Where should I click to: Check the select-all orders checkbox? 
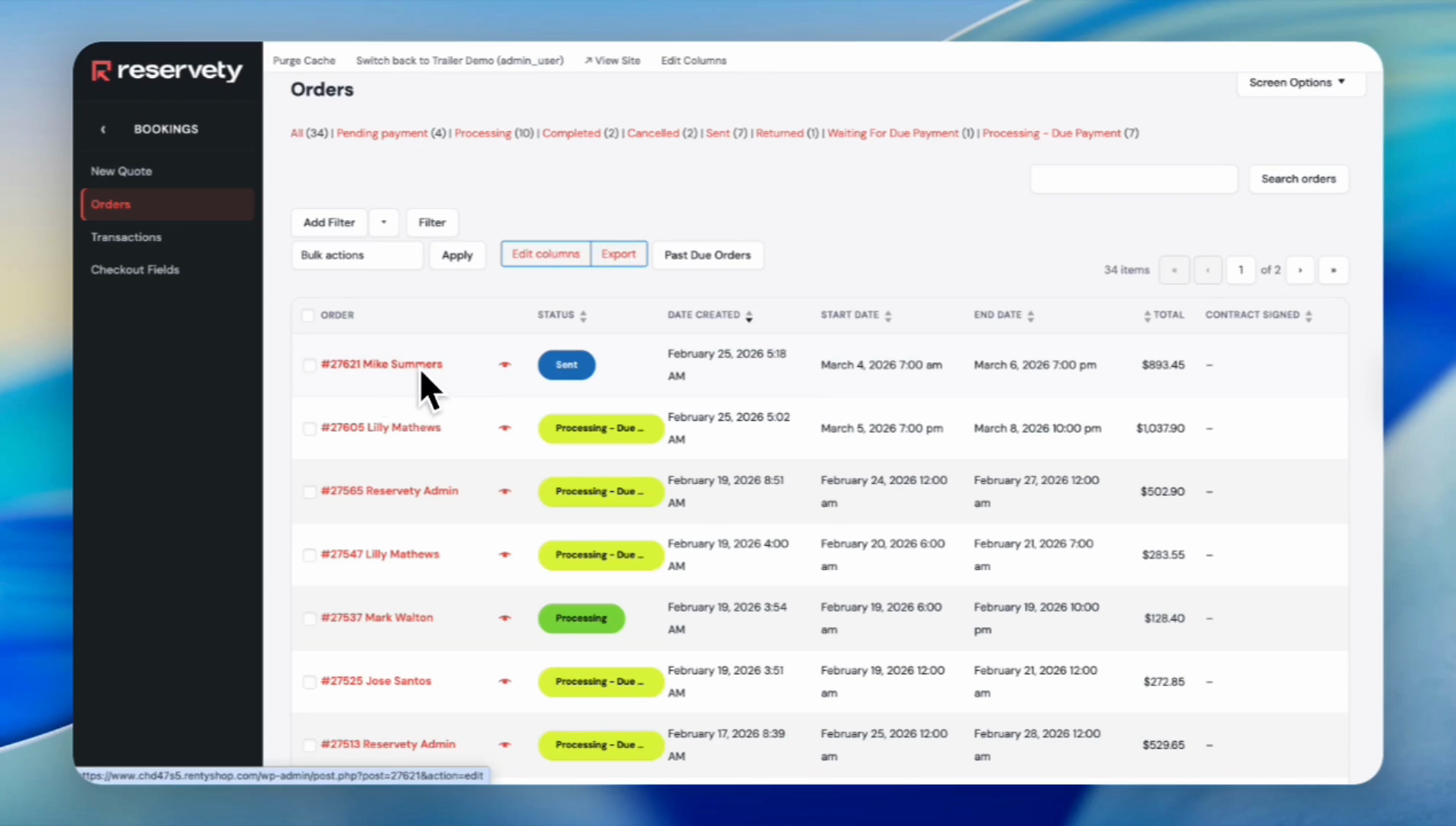tap(307, 315)
